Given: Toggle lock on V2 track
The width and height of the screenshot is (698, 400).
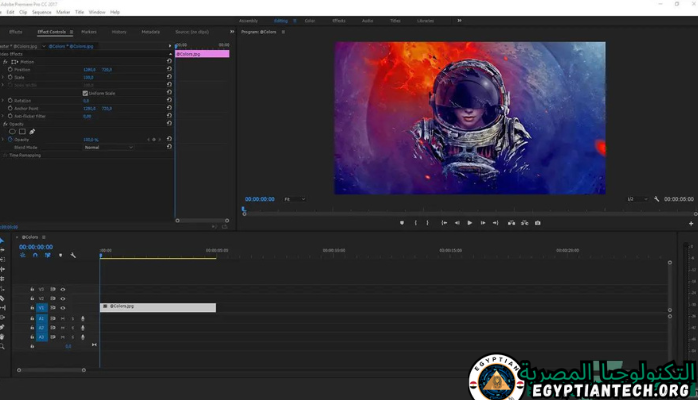Looking at the screenshot, I should [x=32, y=299].
